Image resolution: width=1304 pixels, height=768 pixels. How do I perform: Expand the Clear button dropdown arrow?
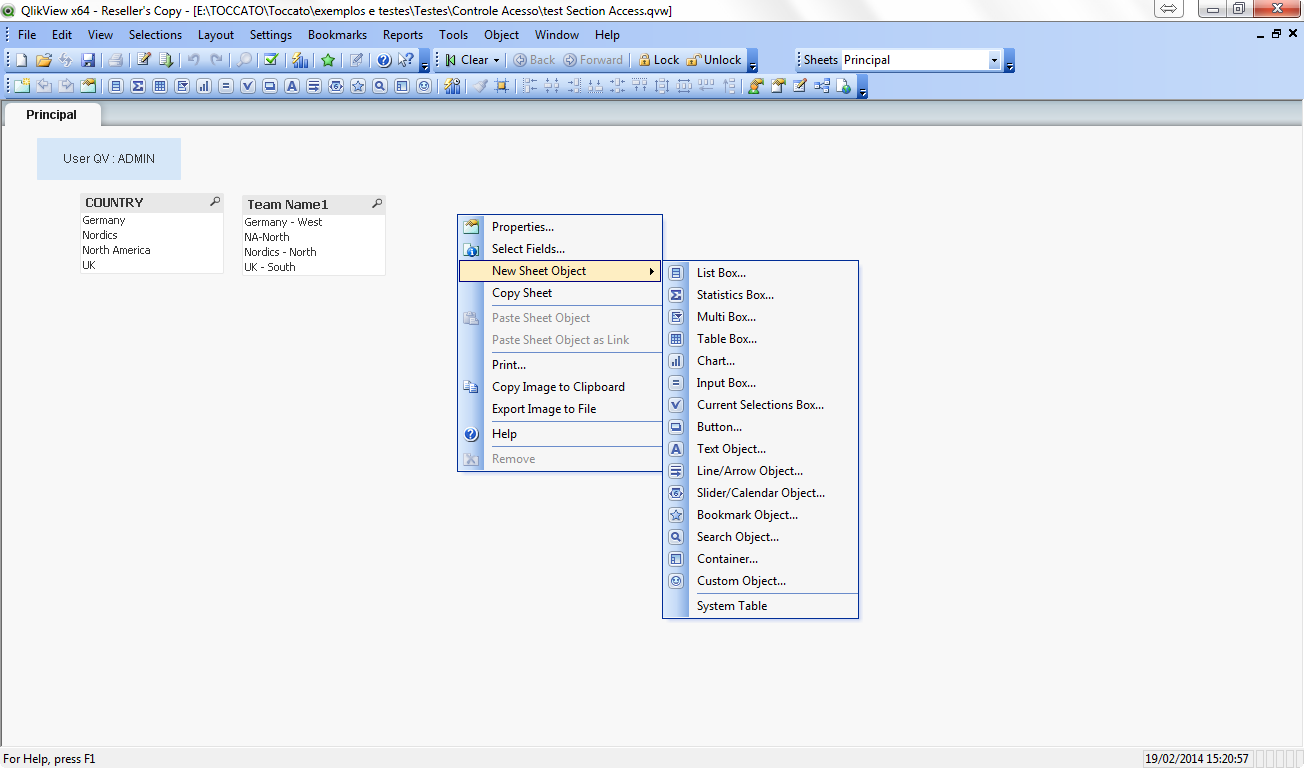(x=497, y=60)
